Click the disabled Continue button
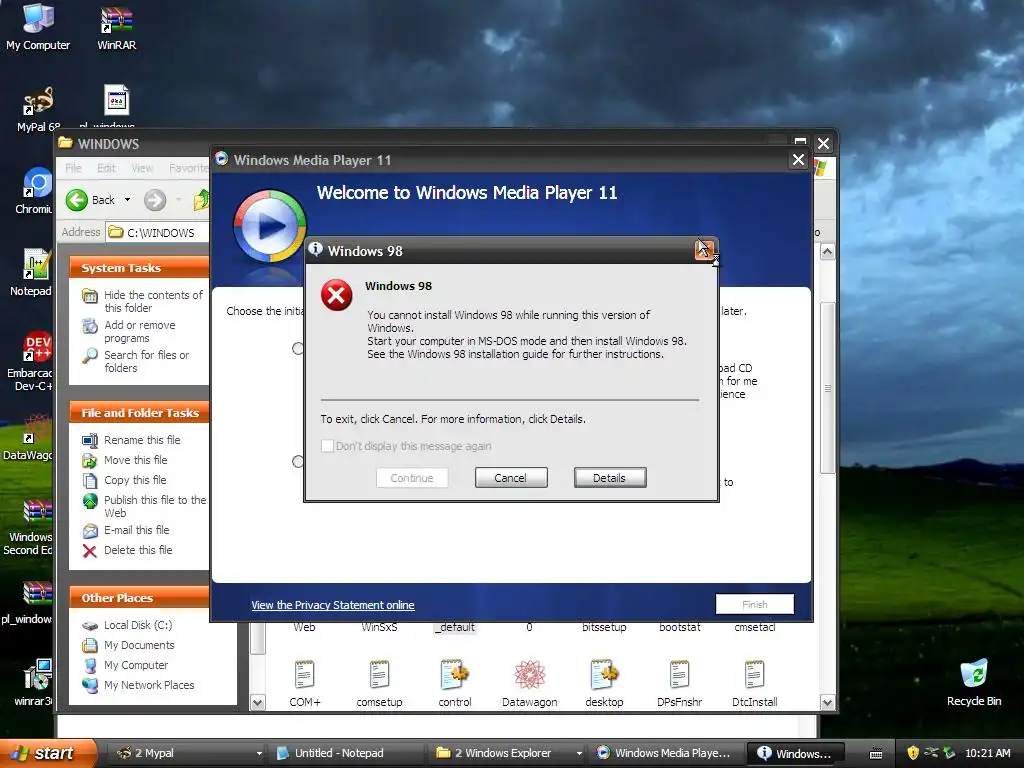Screen dimensions: 1024x768 [x=411, y=478]
